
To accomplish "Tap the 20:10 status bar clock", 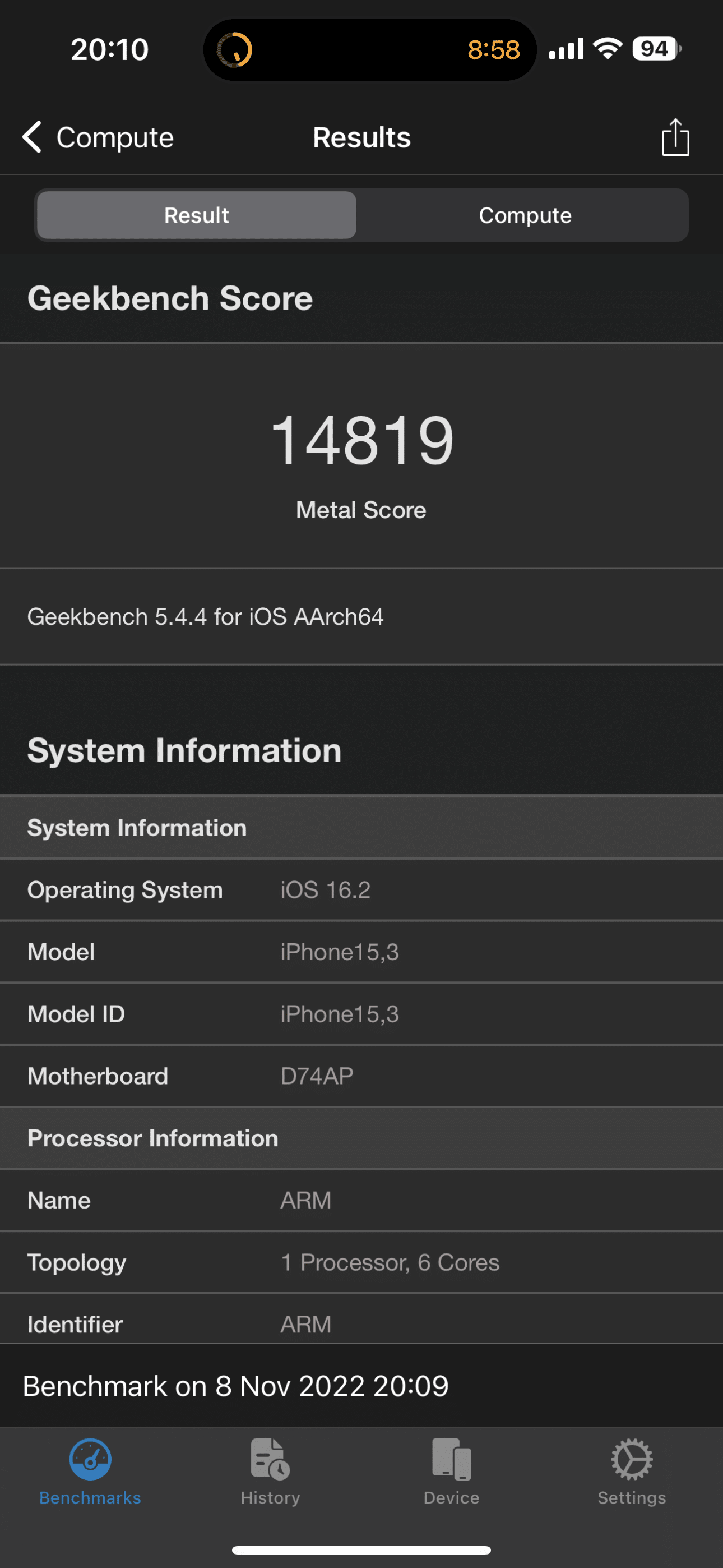I will click(109, 49).
